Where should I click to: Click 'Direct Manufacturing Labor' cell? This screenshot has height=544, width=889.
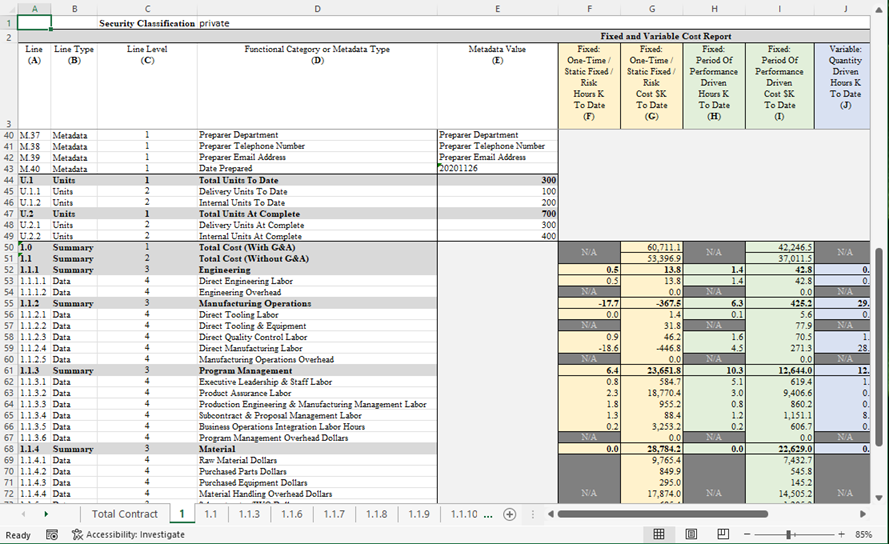pos(318,348)
